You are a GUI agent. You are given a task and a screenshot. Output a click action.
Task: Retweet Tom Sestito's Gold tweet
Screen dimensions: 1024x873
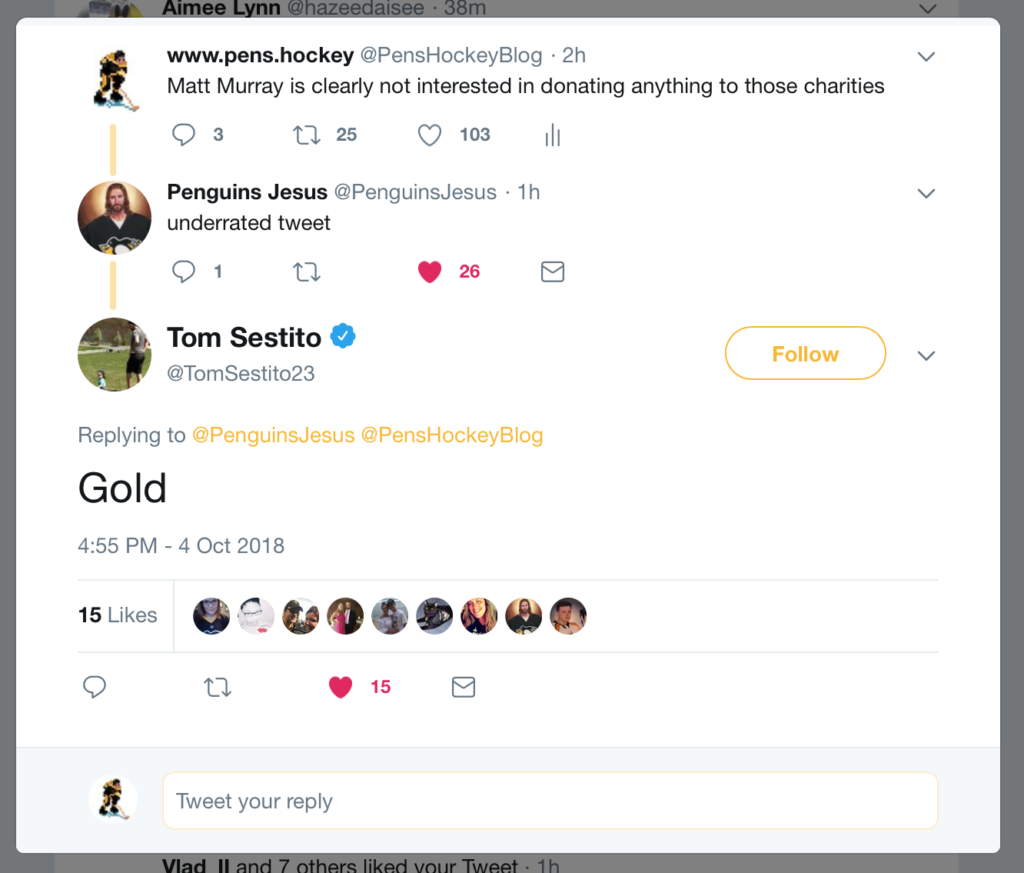point(217,687)
